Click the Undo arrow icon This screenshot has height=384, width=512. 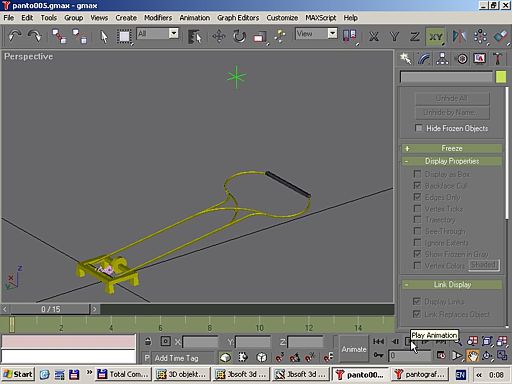pyautogui.click(x=15, y=36)
